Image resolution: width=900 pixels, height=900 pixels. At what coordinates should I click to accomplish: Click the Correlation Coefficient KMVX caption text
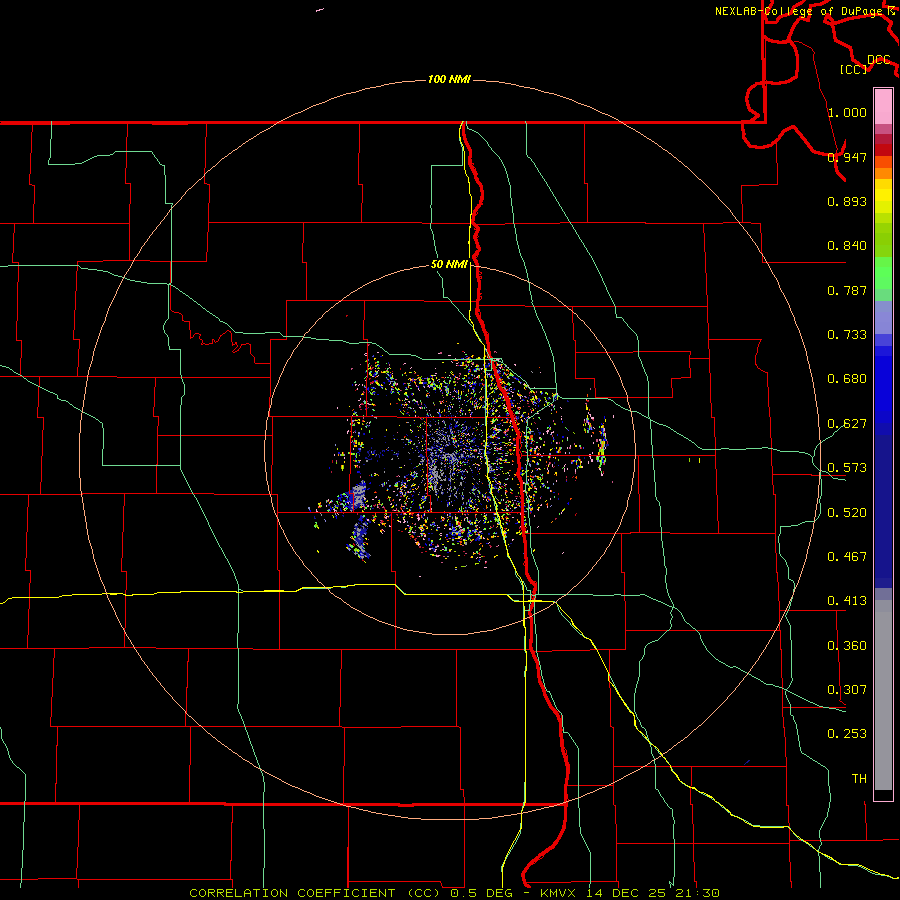tap(454, 893)
